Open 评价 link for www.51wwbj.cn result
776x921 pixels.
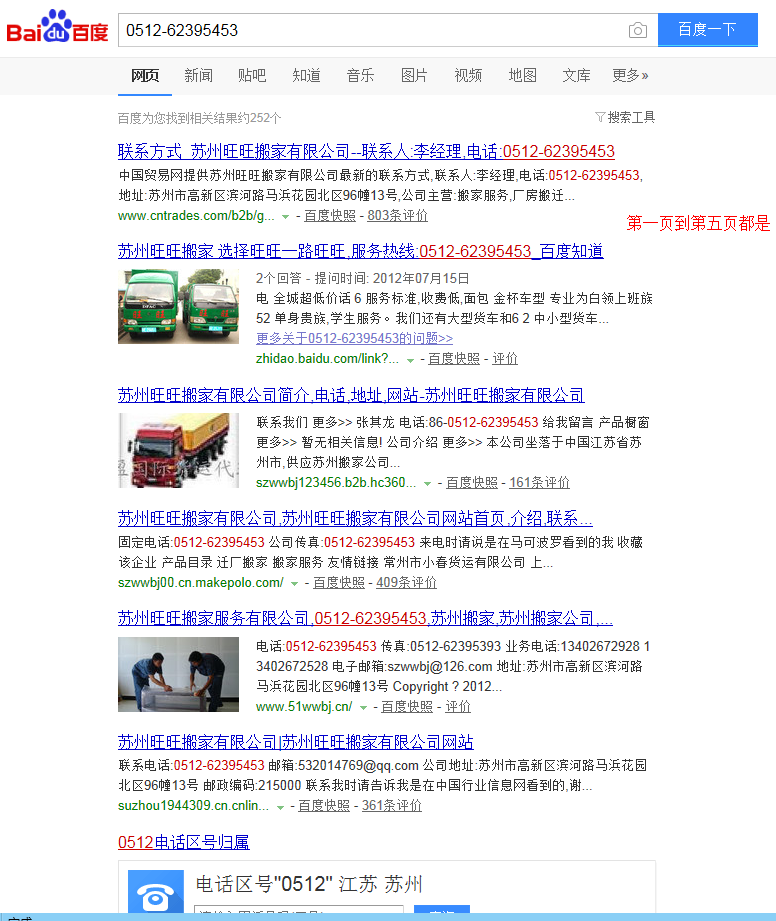458,706
